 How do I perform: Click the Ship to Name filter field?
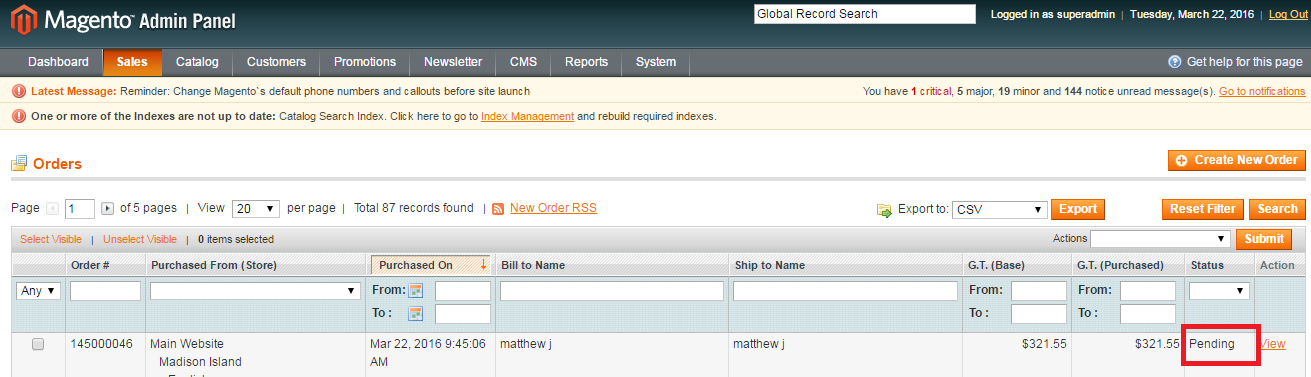point(845,291)
